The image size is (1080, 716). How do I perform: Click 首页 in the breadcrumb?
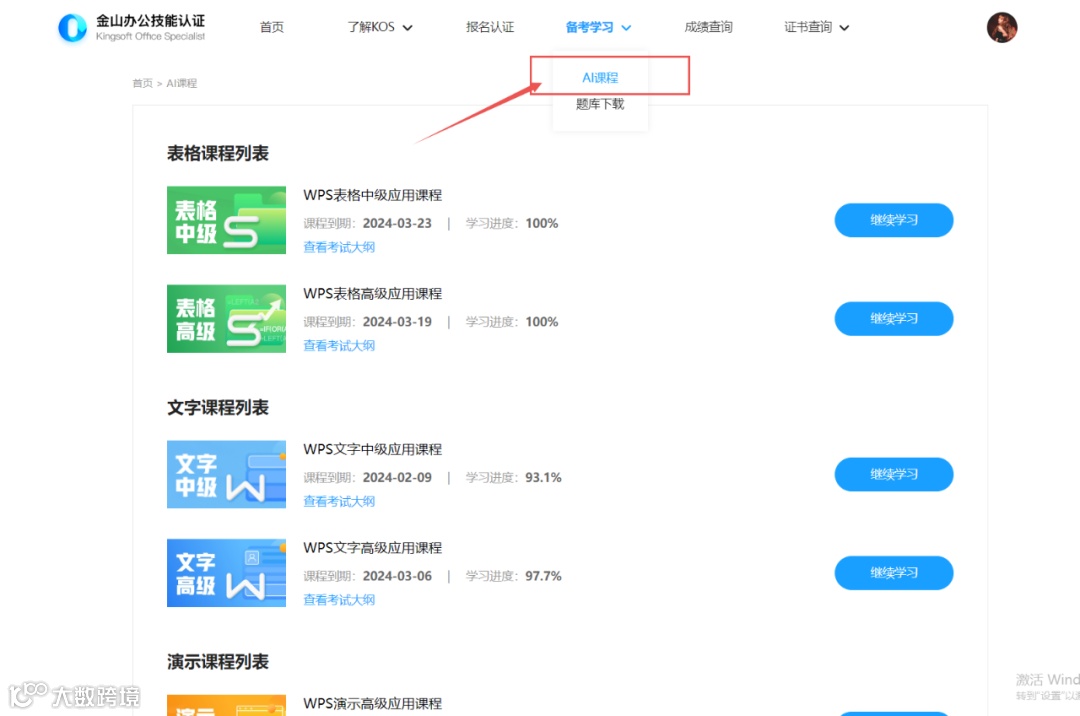point(143,83)
